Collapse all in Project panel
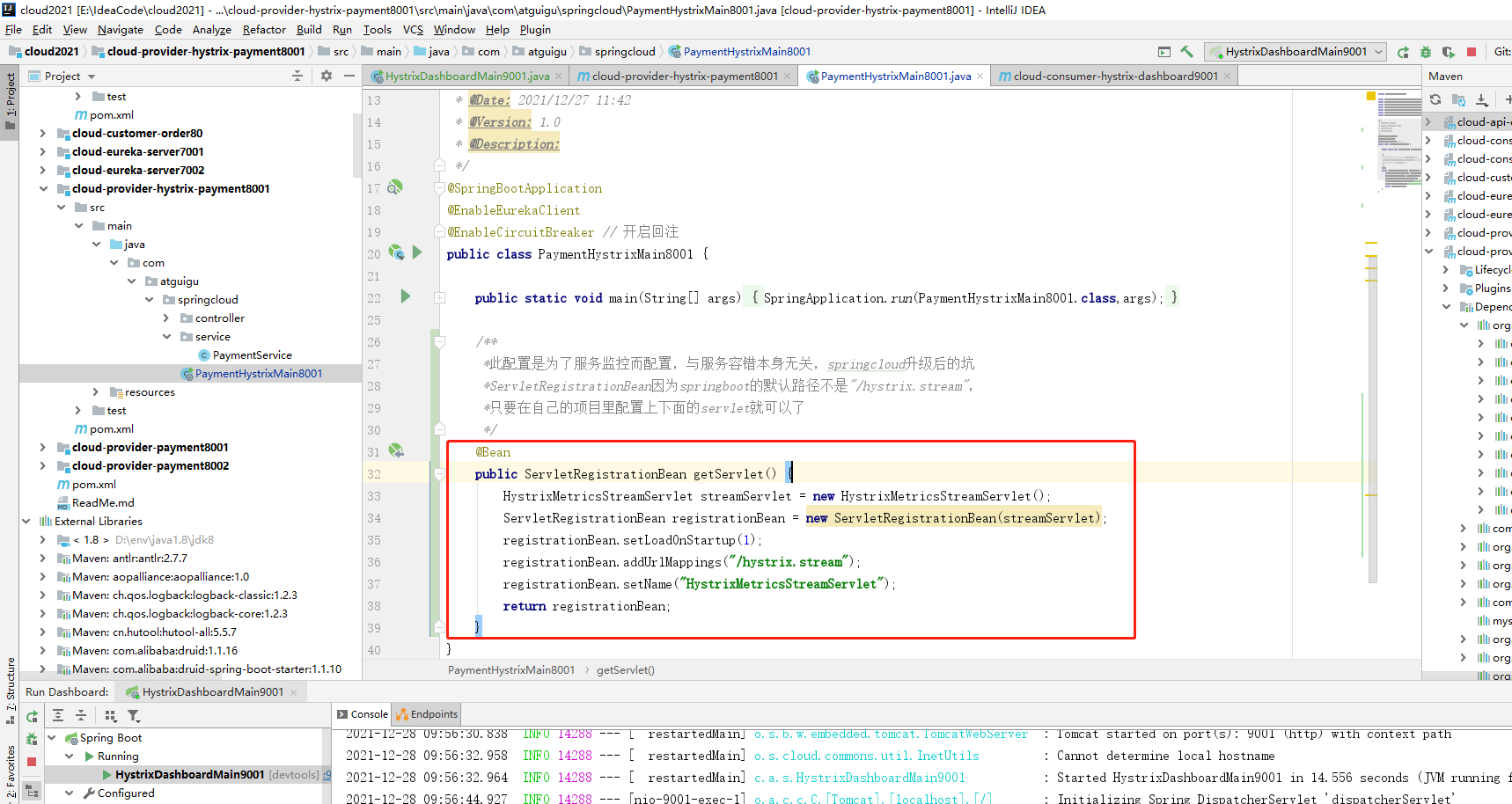The height and width of the screenshot is (804, 1512). 297,76
